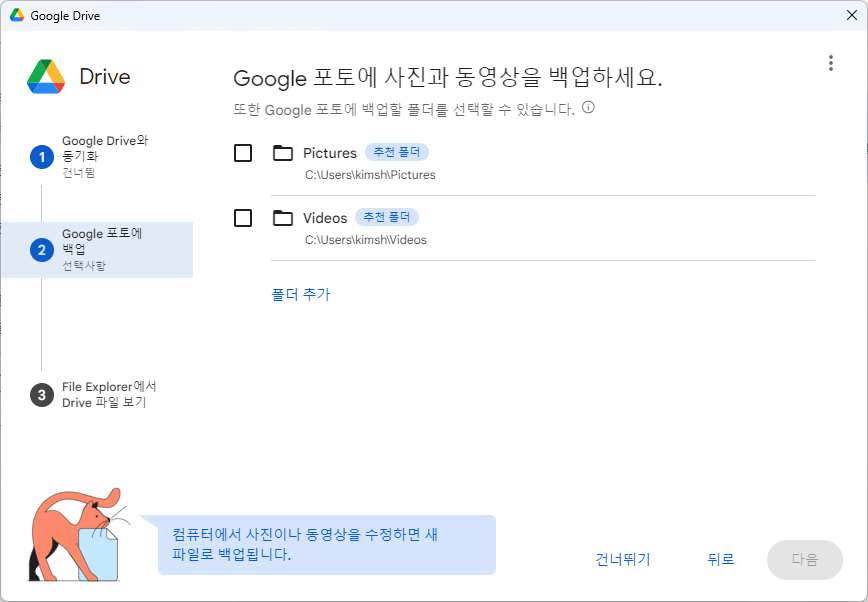Click the info icon beside the subtitle

click(588, 108)
